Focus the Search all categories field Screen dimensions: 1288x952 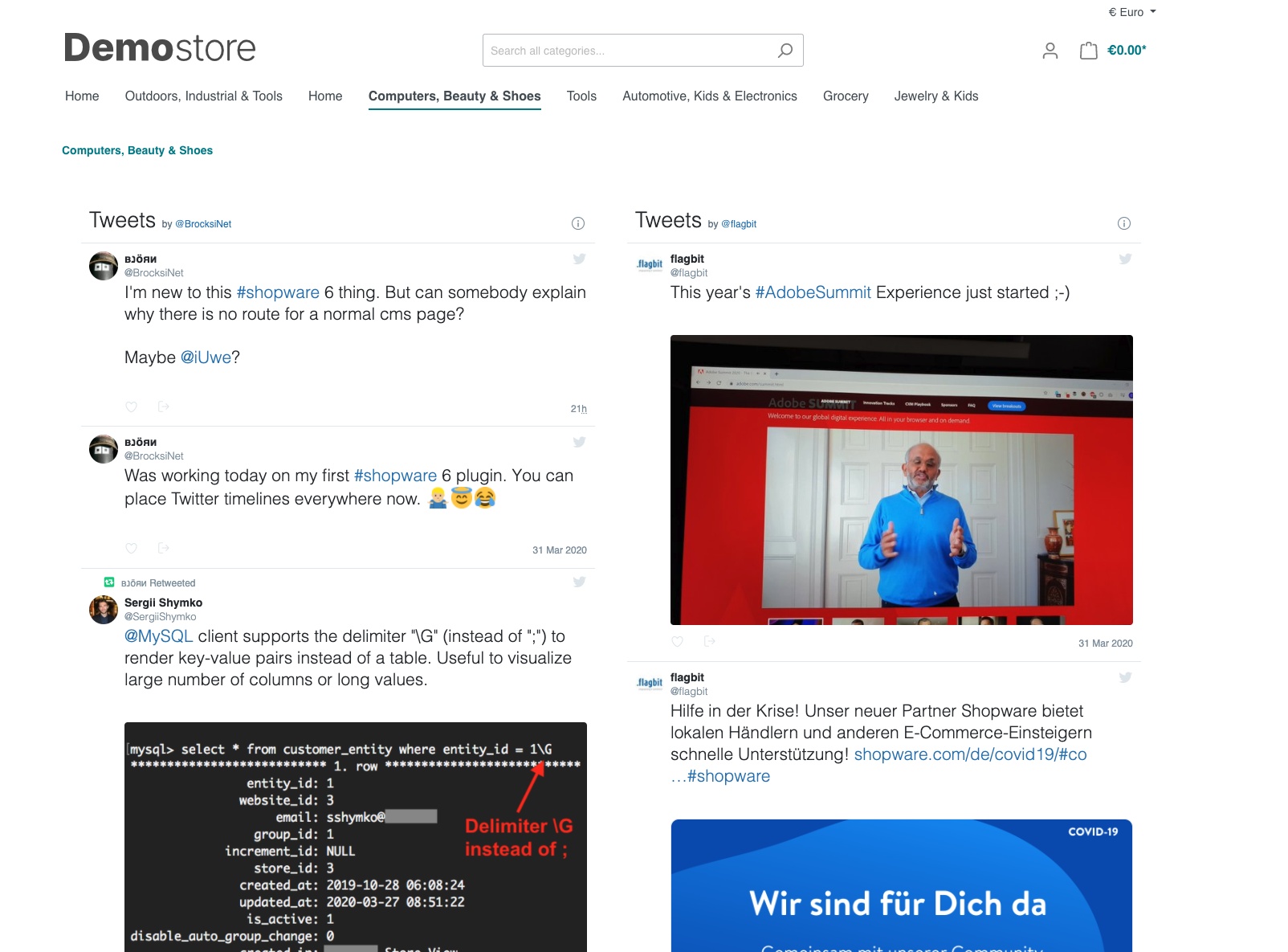click(642, 51)
